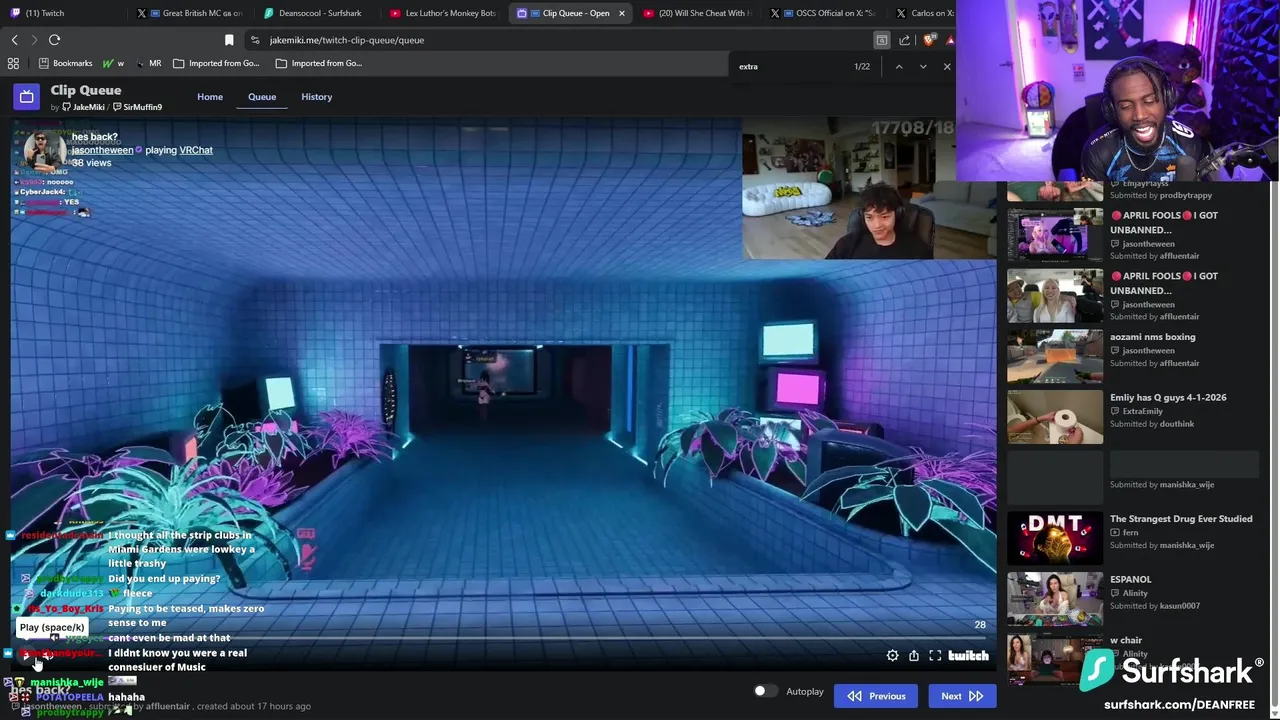
Task: Open clip player settings gear
Action: tap(892, 656)
